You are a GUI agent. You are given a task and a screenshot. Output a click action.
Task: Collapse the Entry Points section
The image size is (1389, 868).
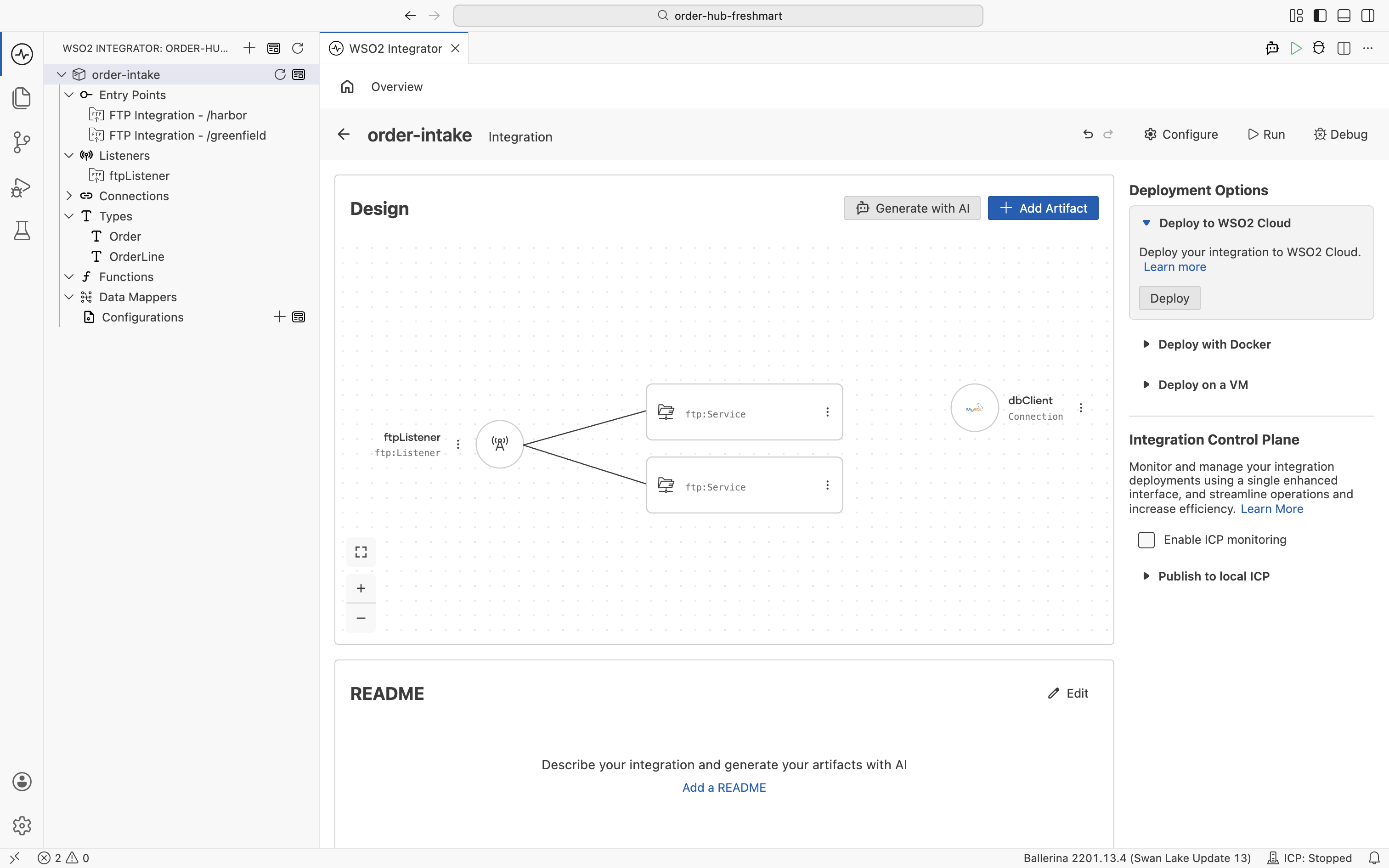coord(69,95)
